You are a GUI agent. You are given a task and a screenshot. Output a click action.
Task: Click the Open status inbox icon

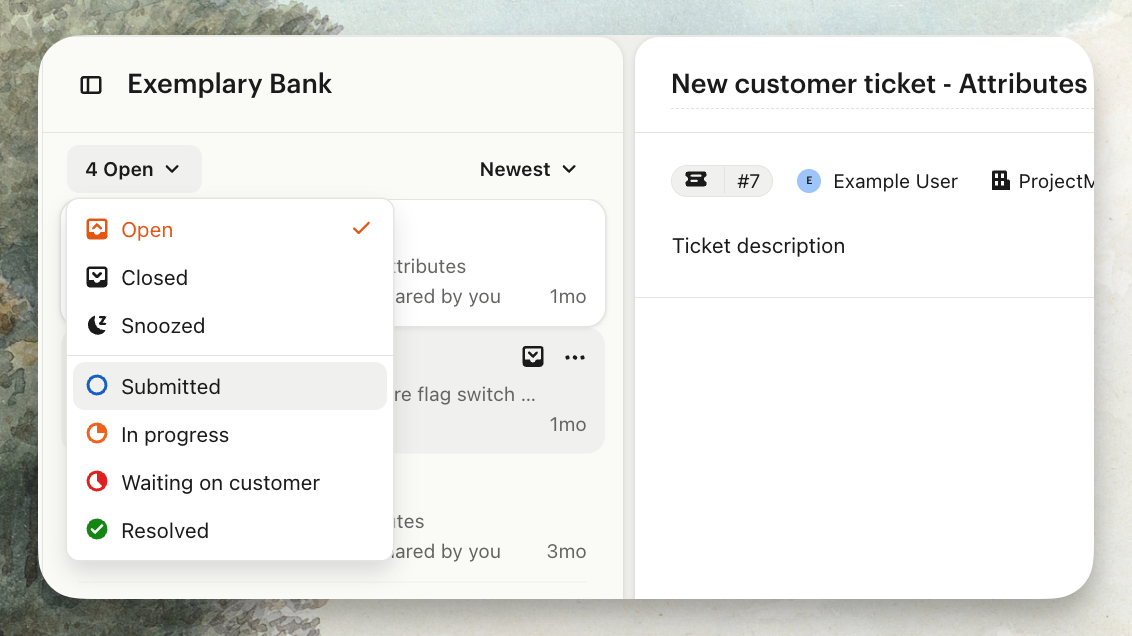coord(97,230)
